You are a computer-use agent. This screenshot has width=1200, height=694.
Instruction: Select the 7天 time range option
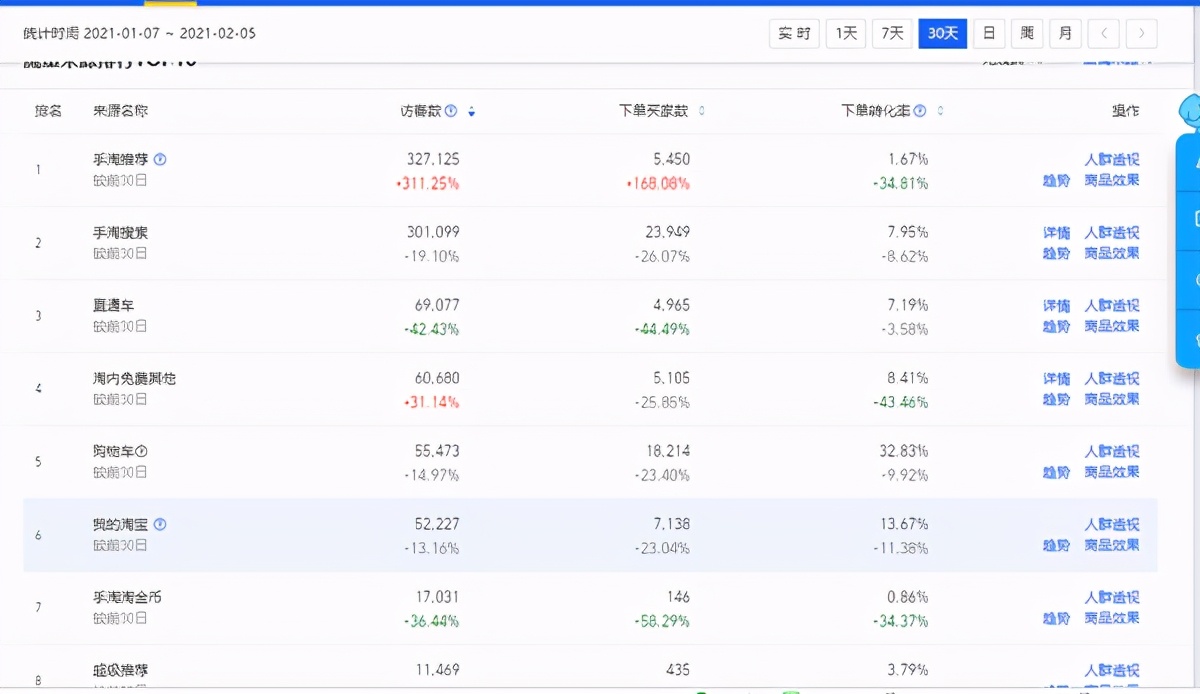[x=892, y=34]
